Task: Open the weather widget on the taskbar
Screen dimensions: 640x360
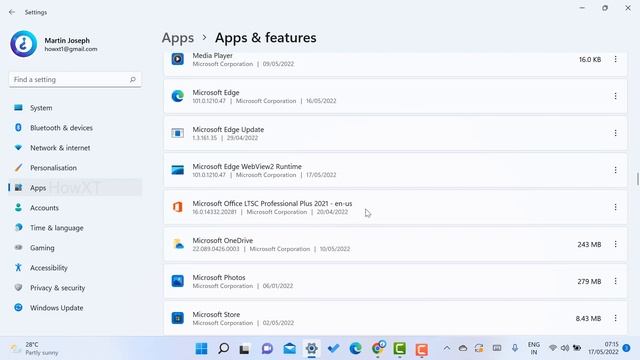Action: point(34,349)
